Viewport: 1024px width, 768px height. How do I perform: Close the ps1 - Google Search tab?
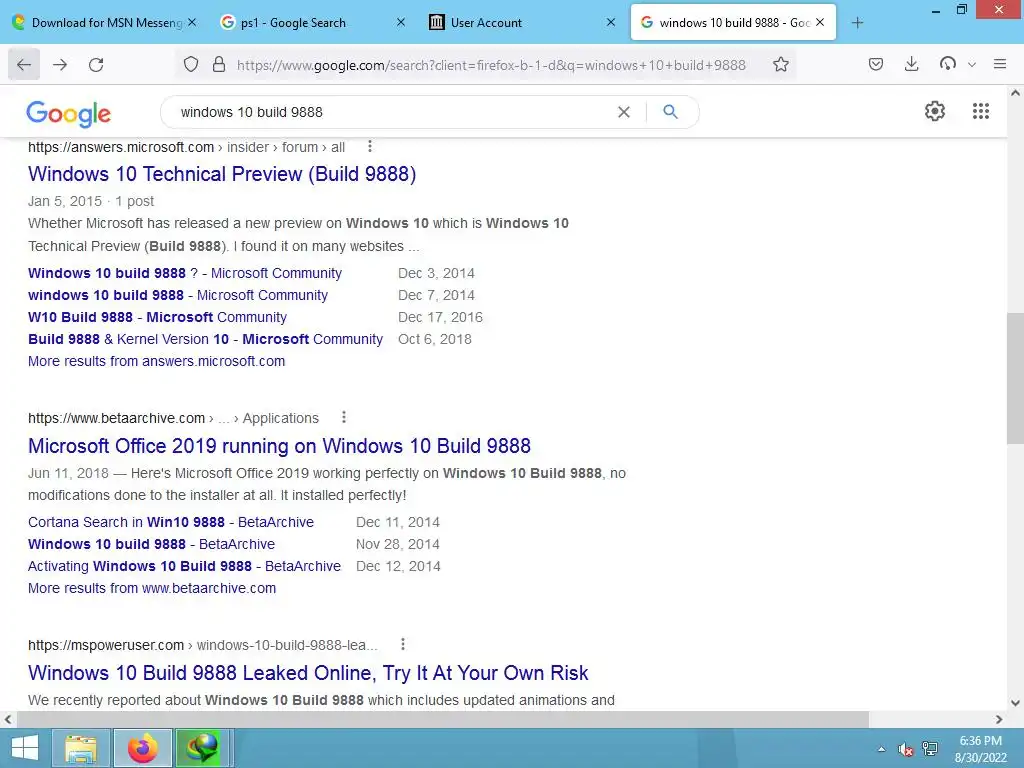(x=401, y=22)
